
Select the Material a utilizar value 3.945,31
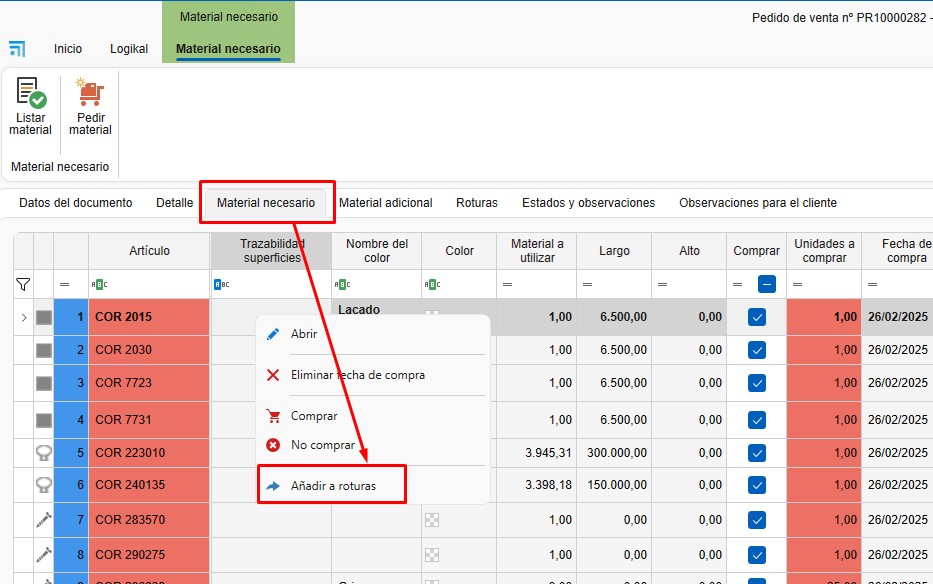(537, 453)
